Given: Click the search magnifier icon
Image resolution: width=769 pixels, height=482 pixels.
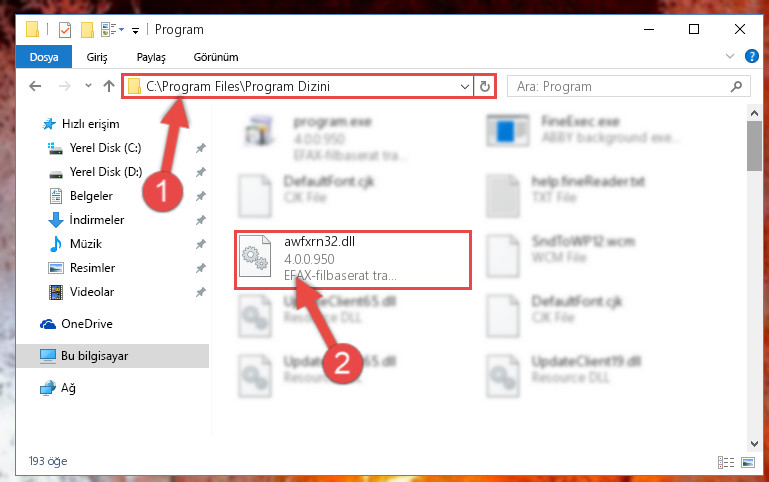Looking at the screenshot, I should (736, 87).
